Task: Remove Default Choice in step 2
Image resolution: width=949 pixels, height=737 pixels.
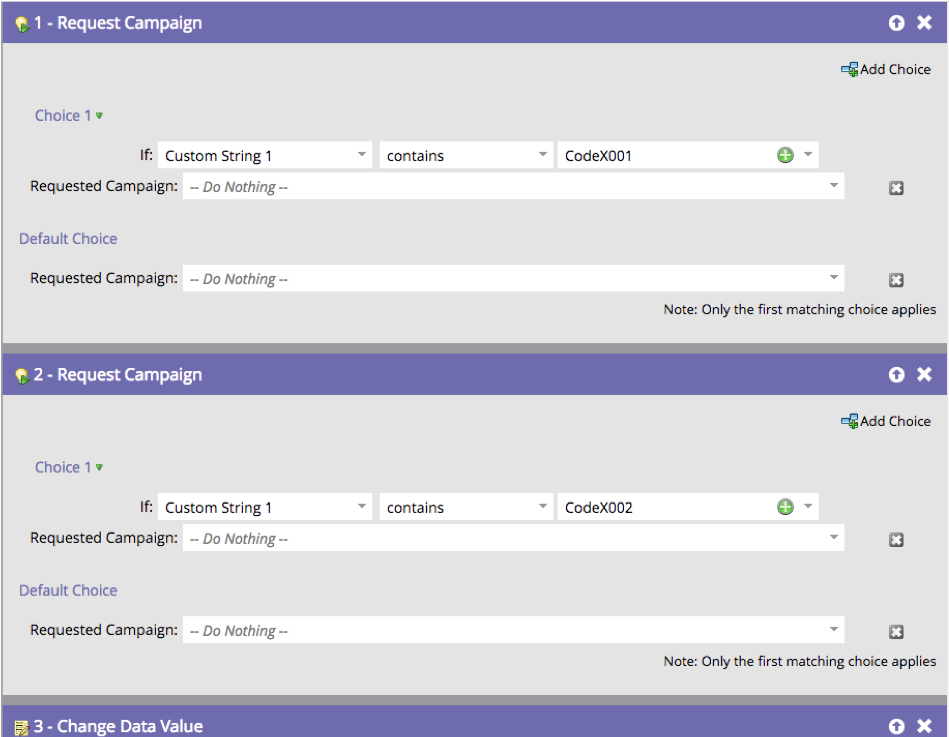Action: pos(896,632)
